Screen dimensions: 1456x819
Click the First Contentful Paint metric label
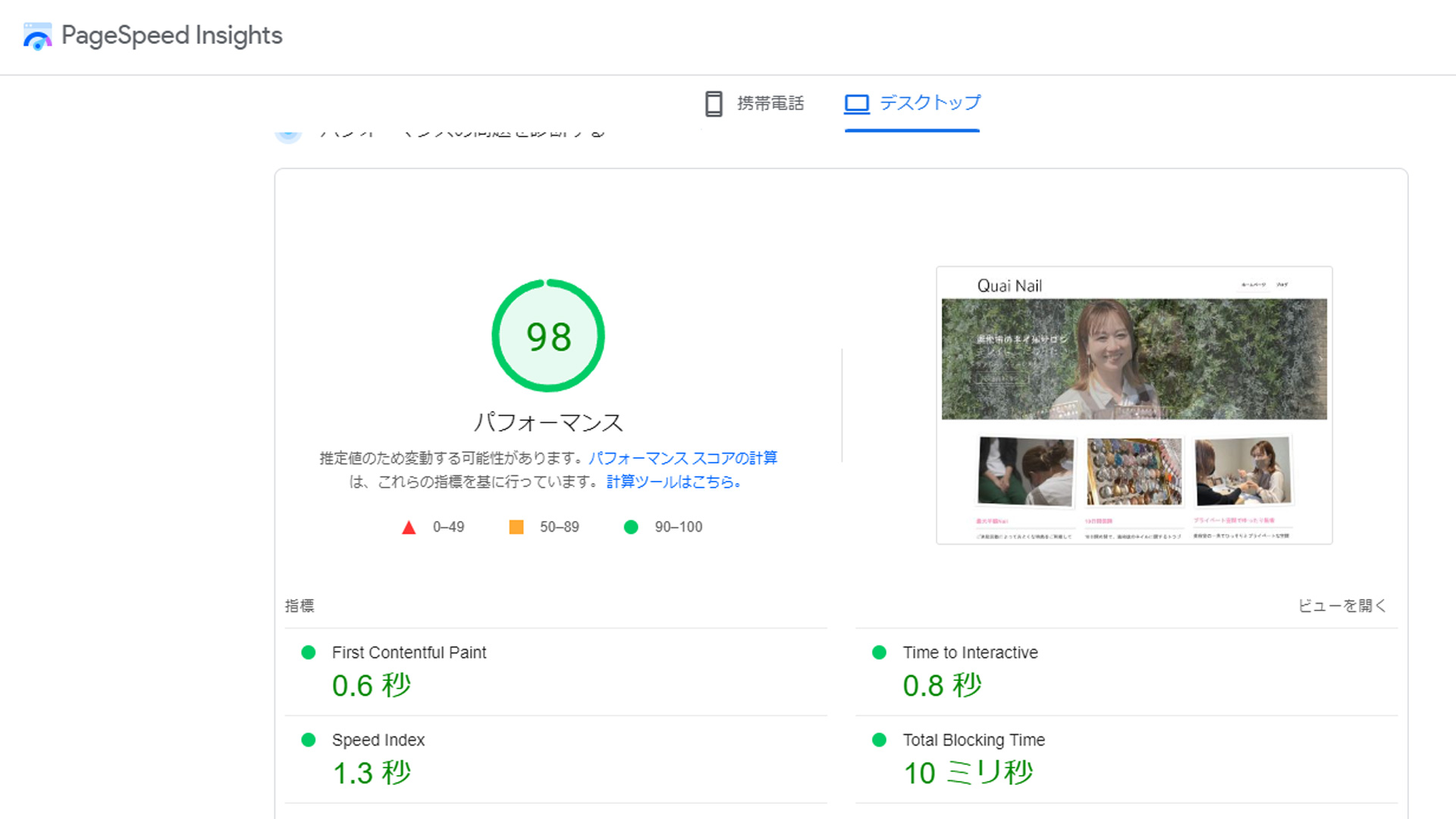click(409, 653)
